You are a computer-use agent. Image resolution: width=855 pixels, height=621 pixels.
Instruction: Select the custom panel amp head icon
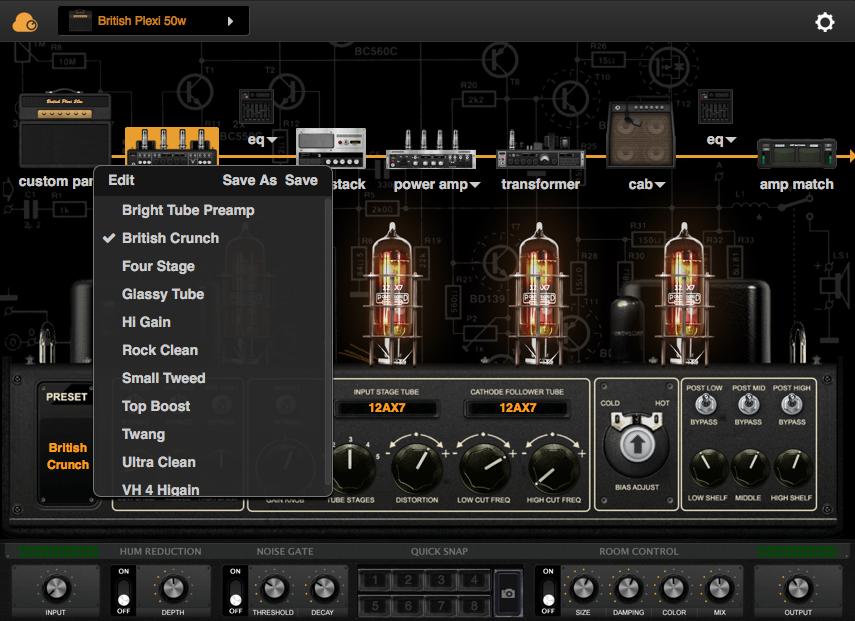[65, 128]
